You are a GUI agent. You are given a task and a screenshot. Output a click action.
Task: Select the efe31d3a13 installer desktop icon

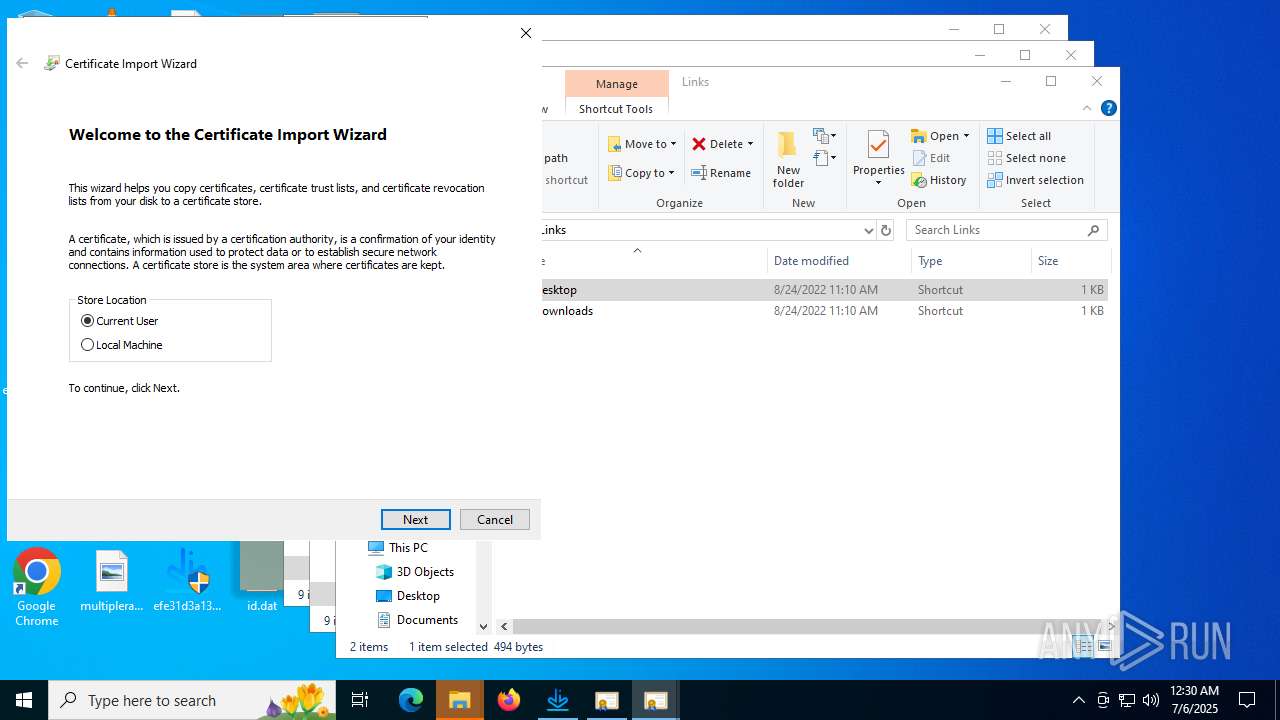(187, 581)
